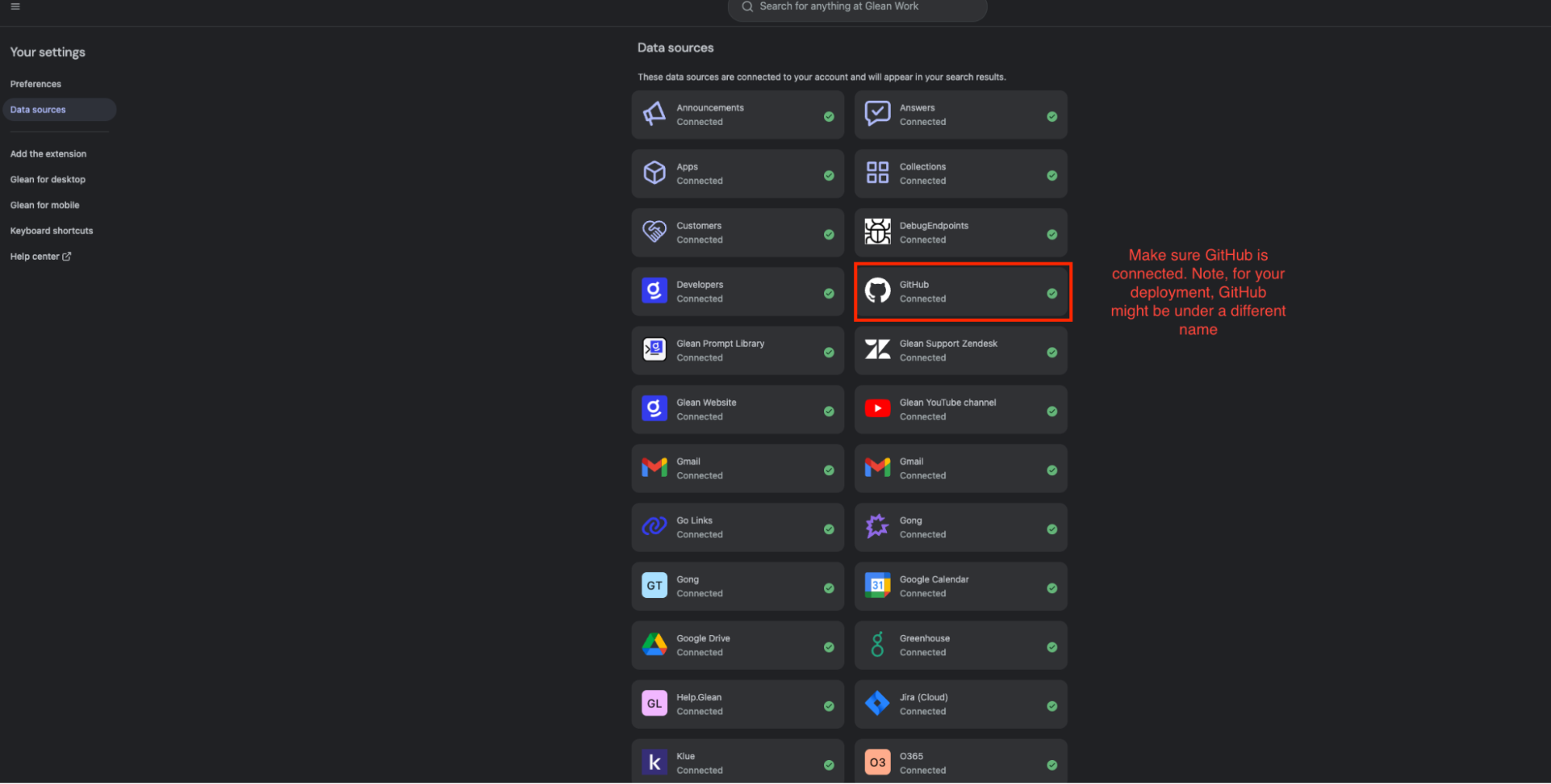This screenshot has width=1551, height=784.
Task: Click the green check on GitHub card
Action: click(1052, 293)
